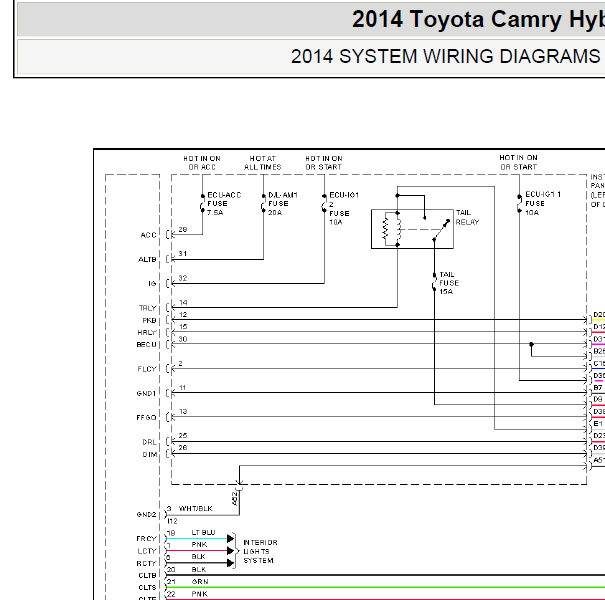Click the 'HRLY' terminal label
This screenshot has width=605, height=600.
tap(147, 332)
